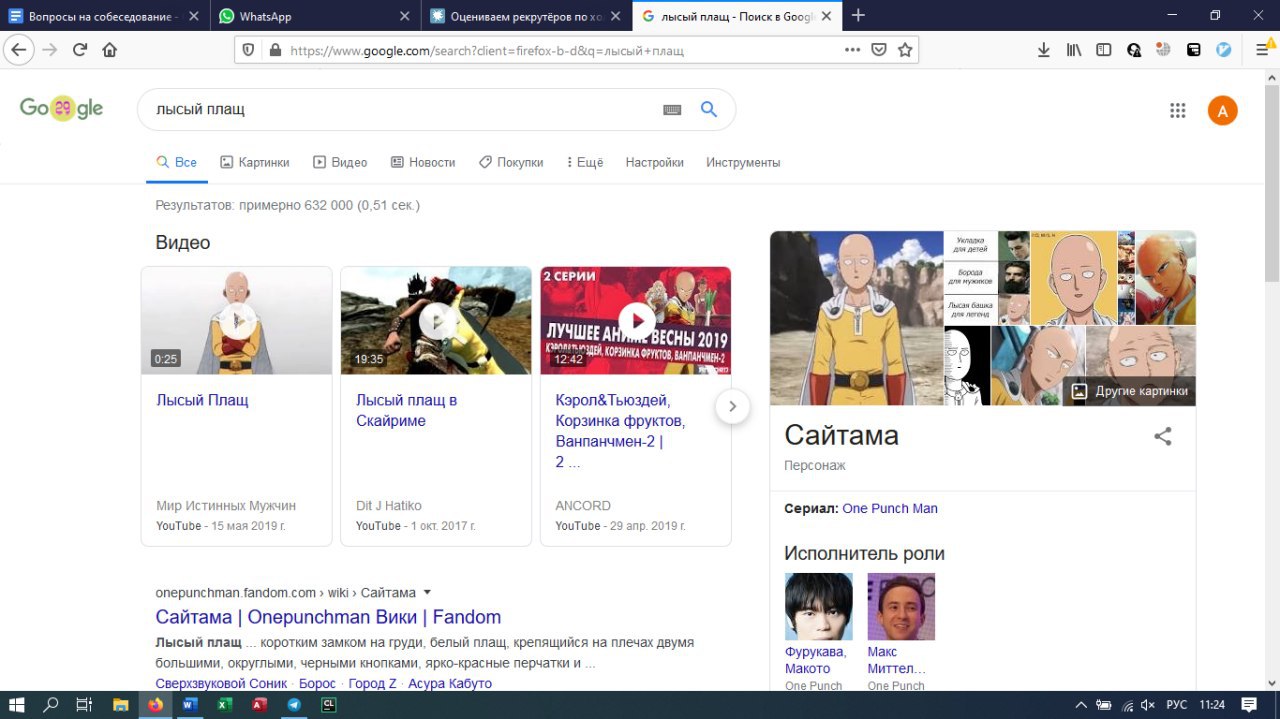
Task: Open Windows Start menu
Action: (x=17, y=704)
